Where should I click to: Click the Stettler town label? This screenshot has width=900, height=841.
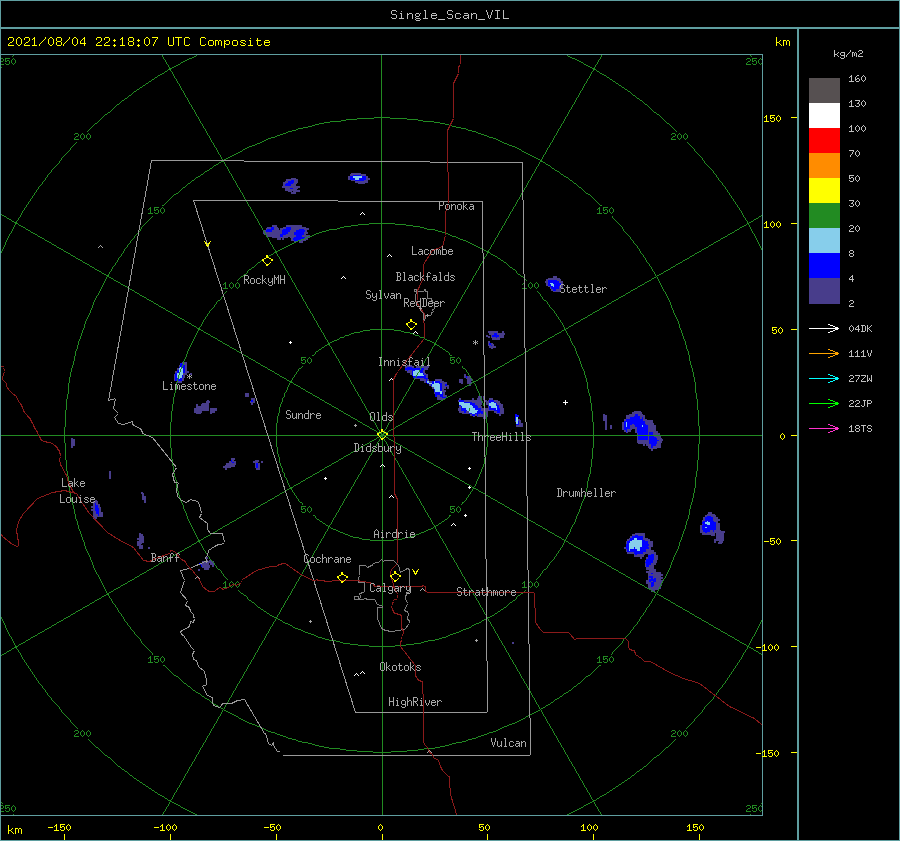[x=583, y=289]
